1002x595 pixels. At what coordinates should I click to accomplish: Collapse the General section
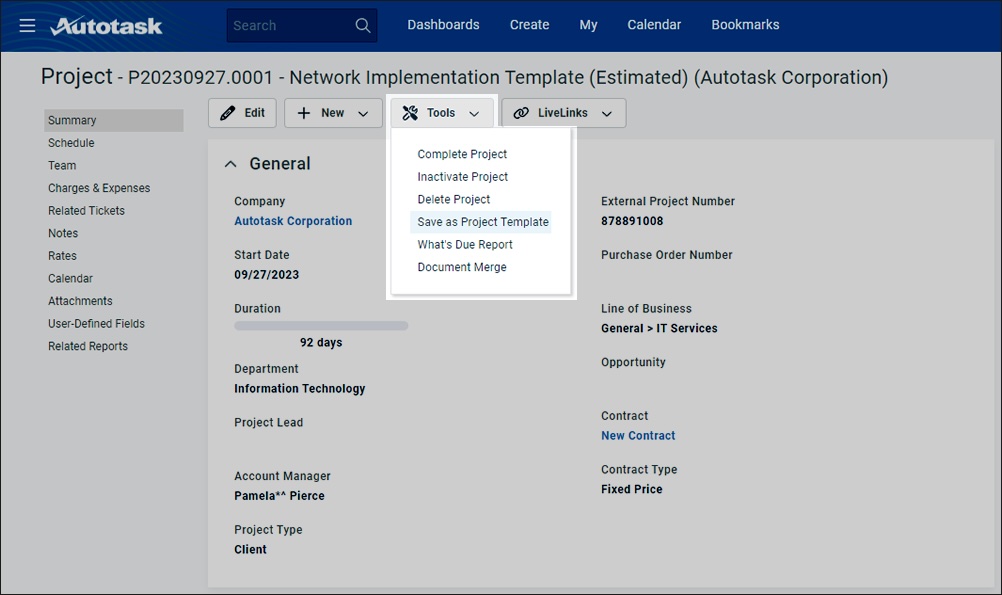(x=230, y=164)
